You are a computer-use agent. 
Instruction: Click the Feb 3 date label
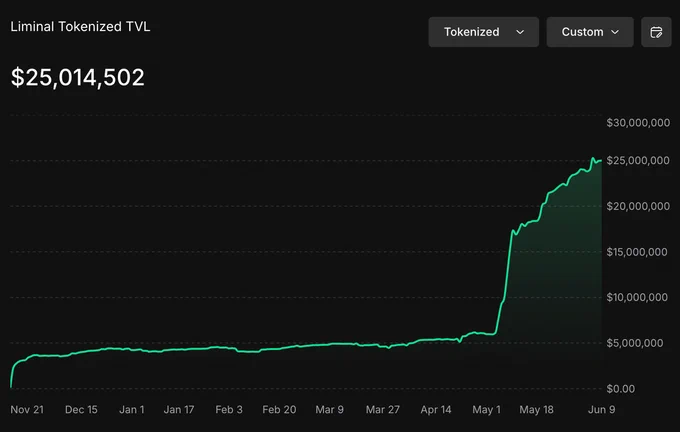229,409
